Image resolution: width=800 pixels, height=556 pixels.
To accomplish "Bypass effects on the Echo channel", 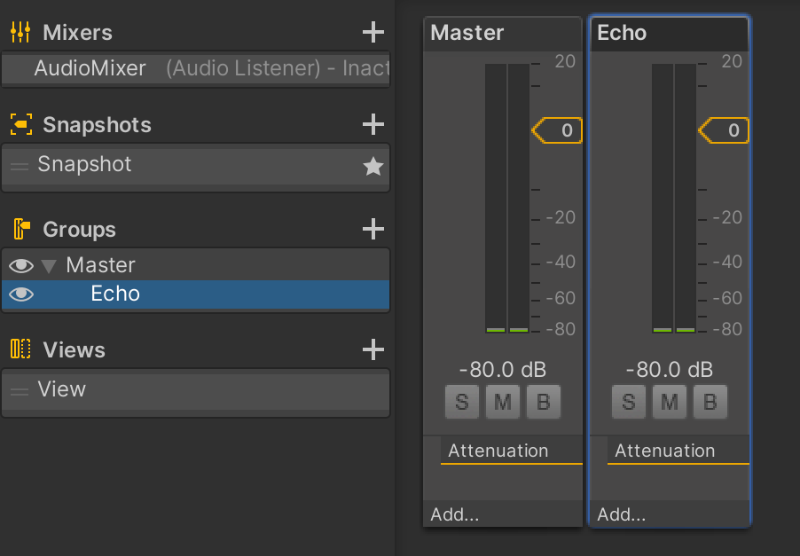I will (x=710, y=402).
